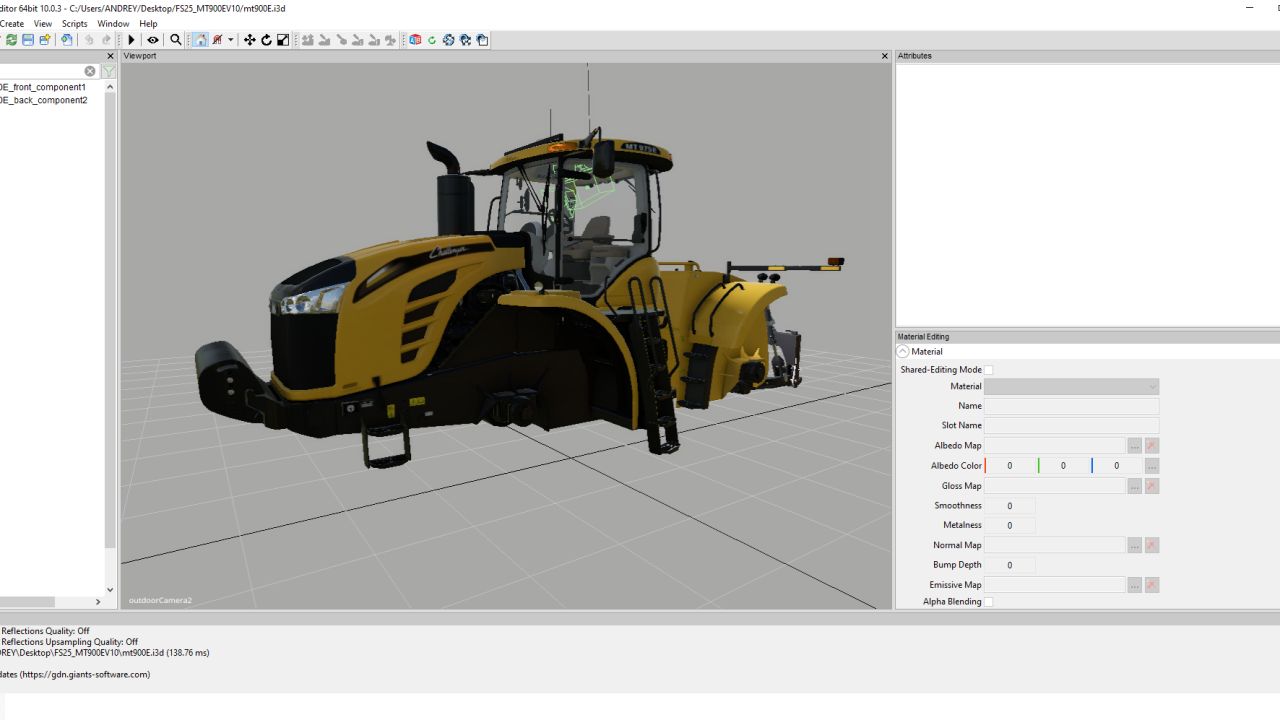The height and width of the screenshot is (720, 1280).
Task: Open the Scripts menu
Action: 75,23
